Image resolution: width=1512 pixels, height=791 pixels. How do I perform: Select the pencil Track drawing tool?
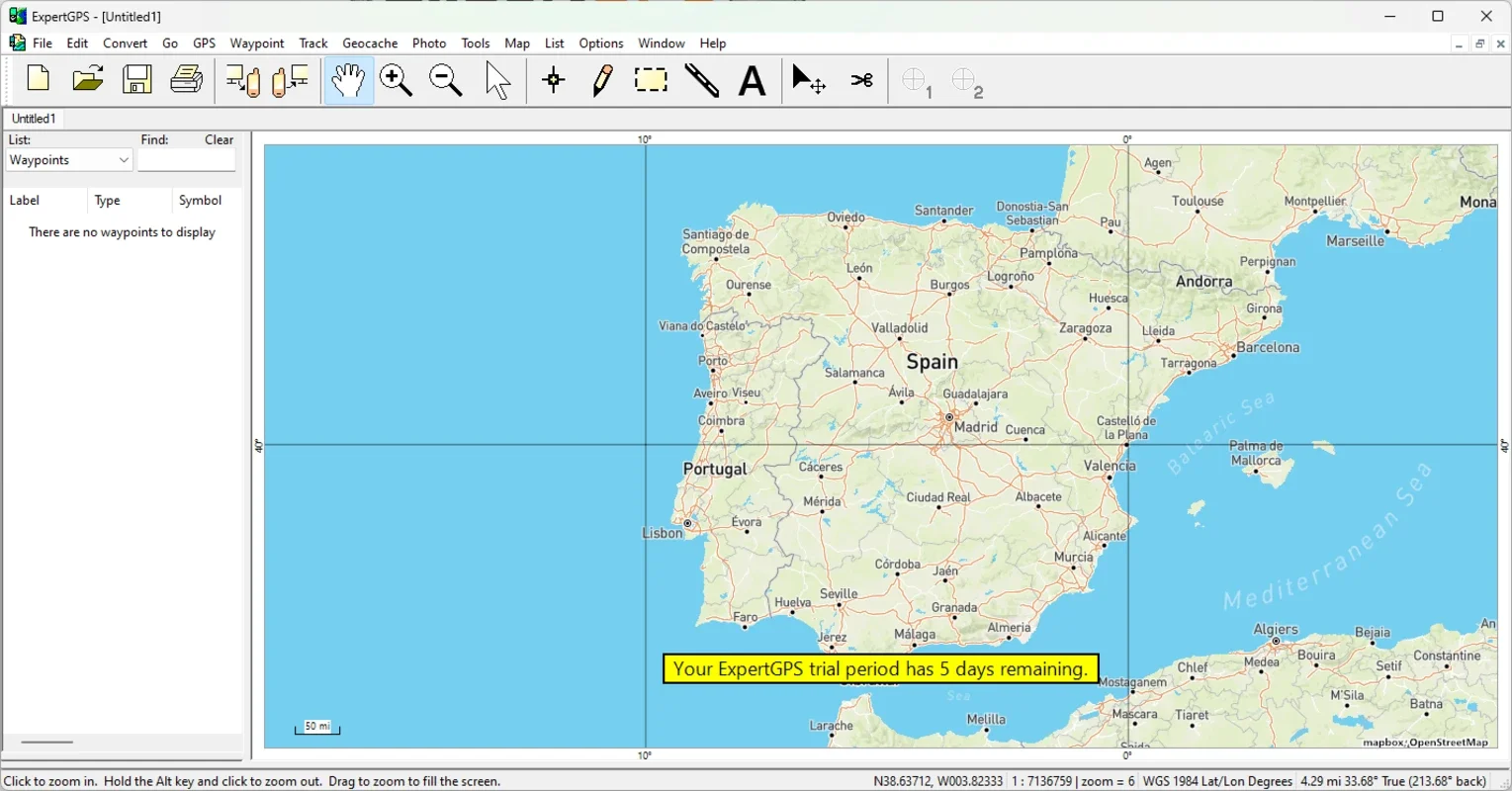pos(602,81)
